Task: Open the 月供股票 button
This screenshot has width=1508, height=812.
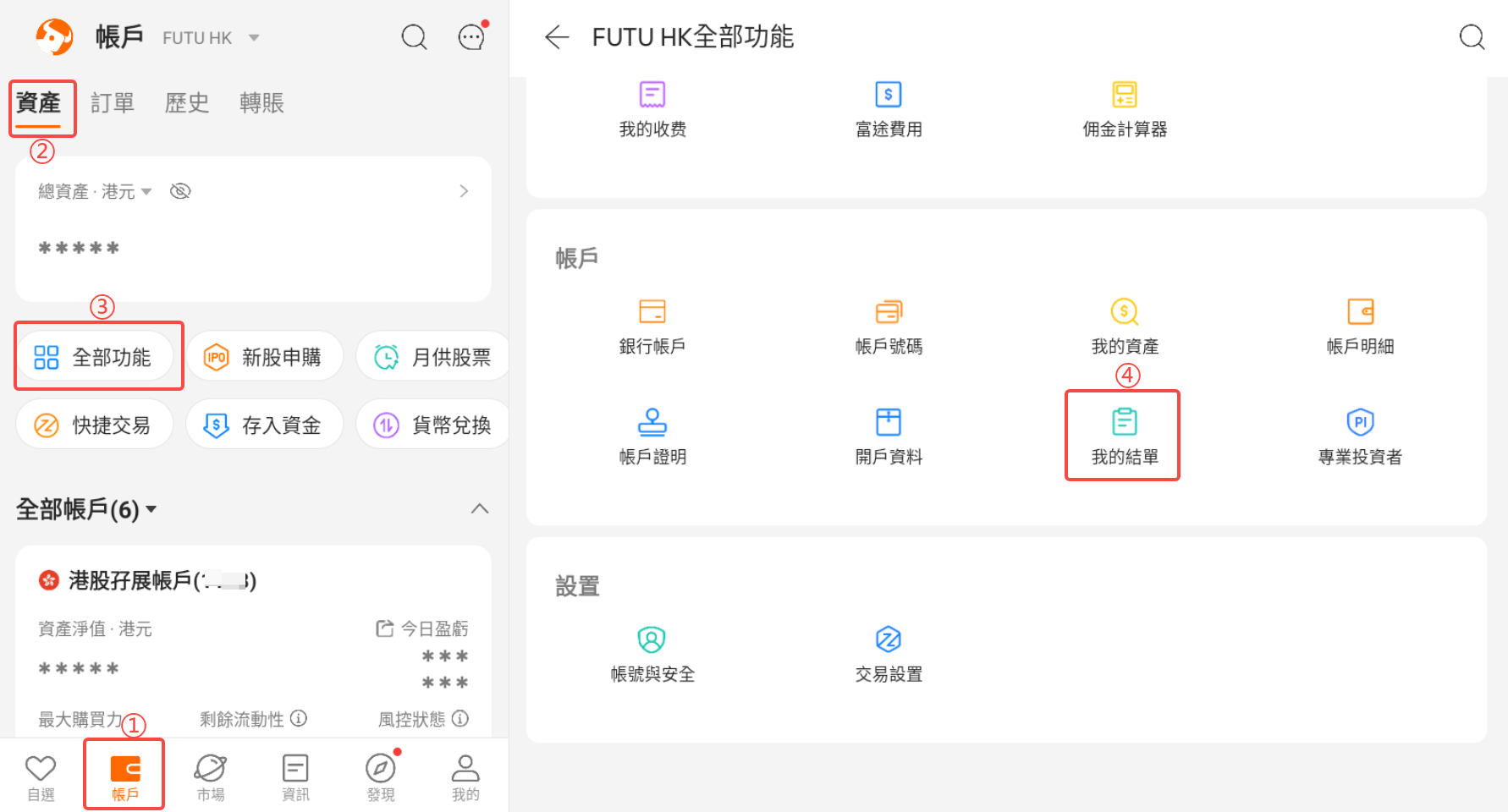Action: point(433,357)
